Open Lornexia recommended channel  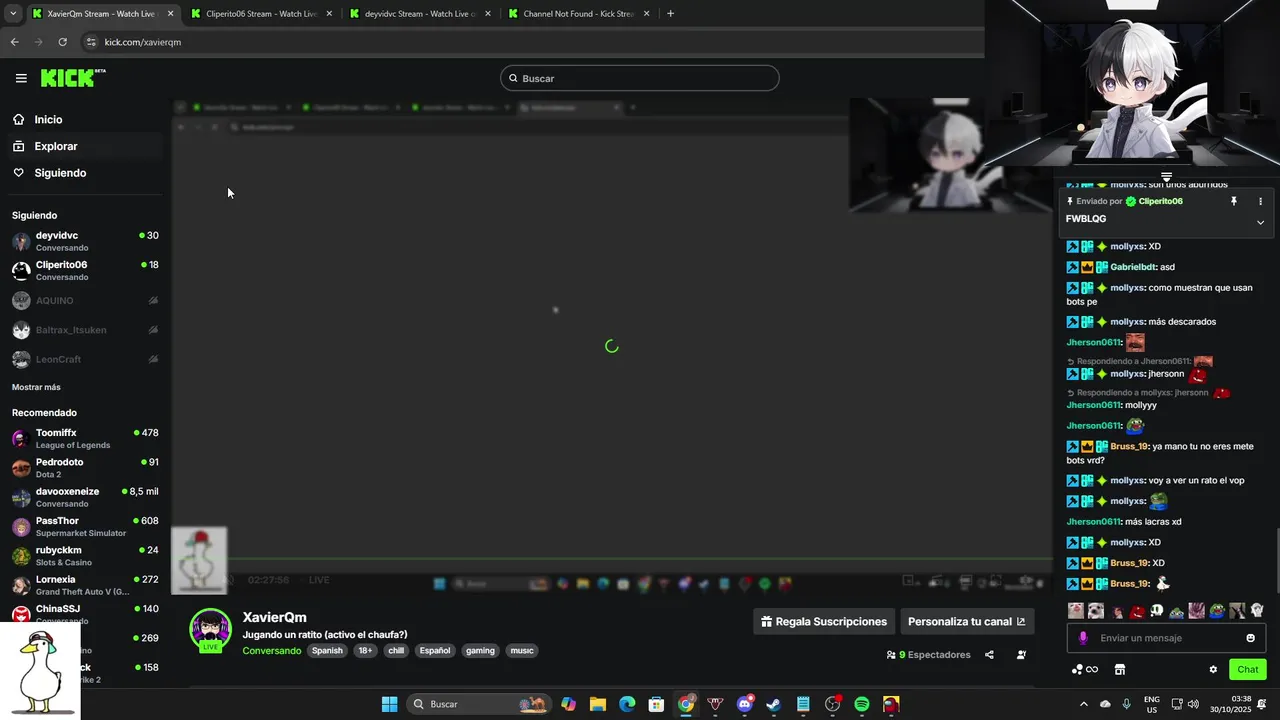(x=84, y=585)
